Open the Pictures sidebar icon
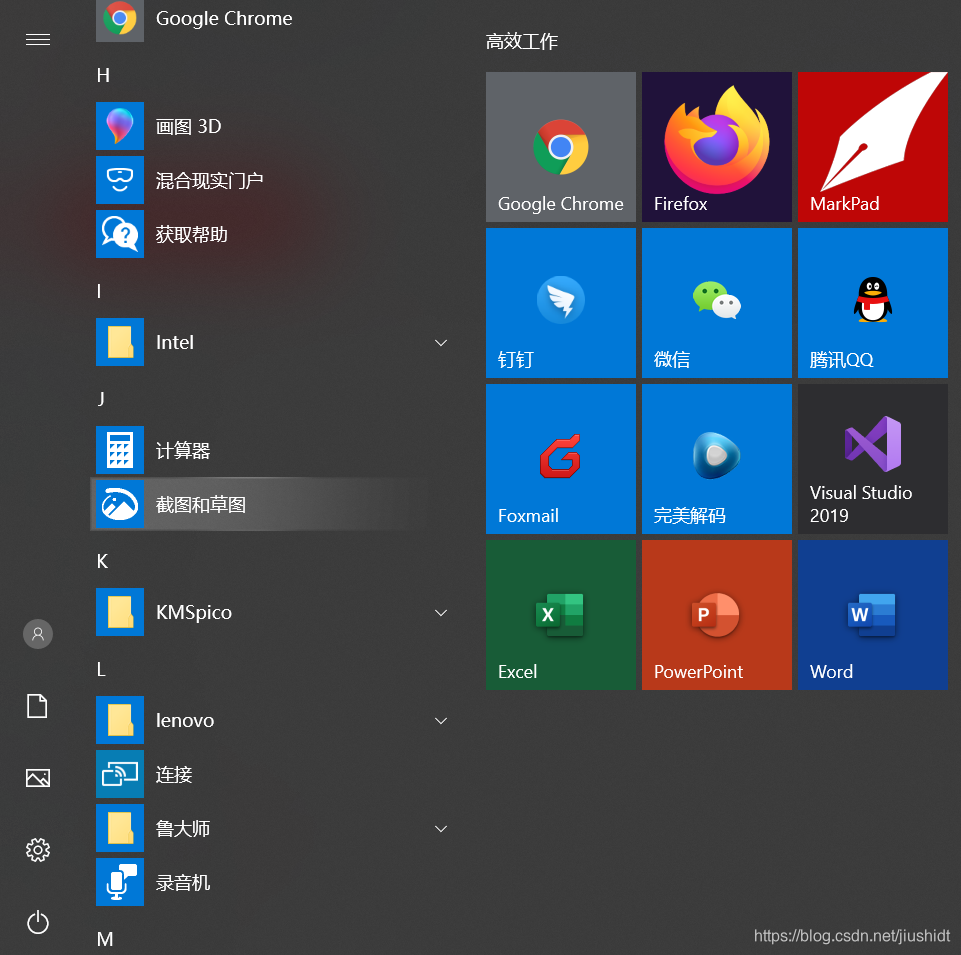This screenshot has width=961, height=955. tap(38, 778)
